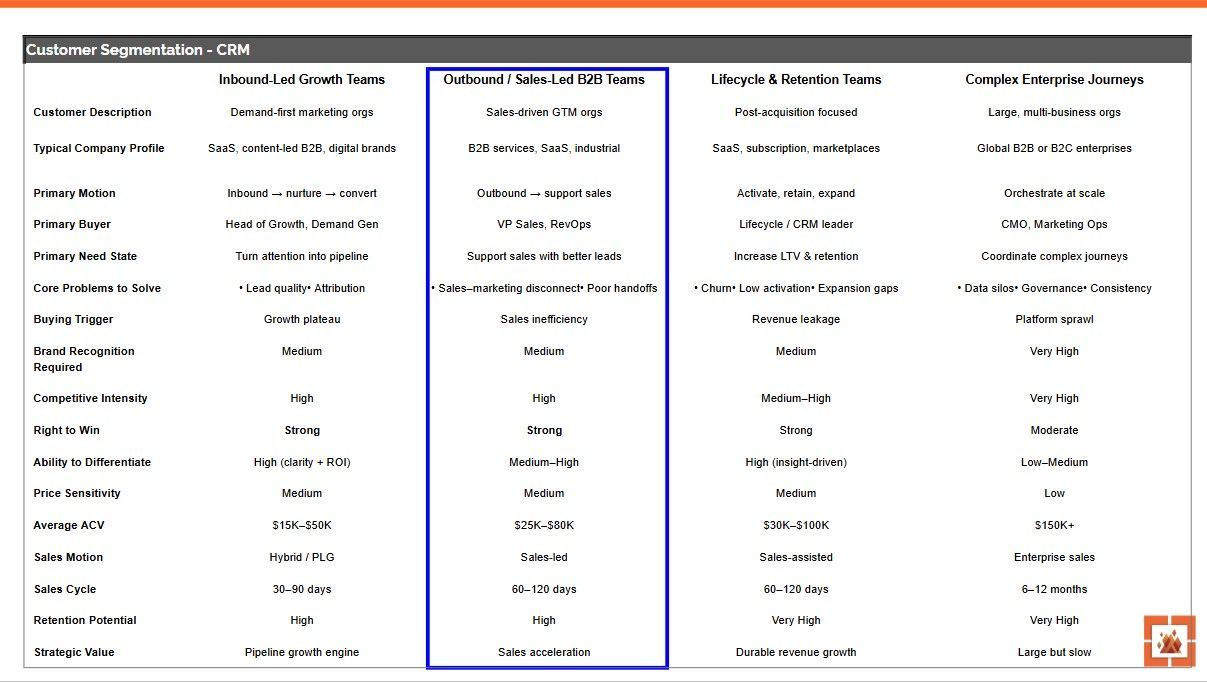This screenshot has height=682, width=1207.
Task: Select the Inbound-Led Growth Teams column header
Action: tap(302, 79)
